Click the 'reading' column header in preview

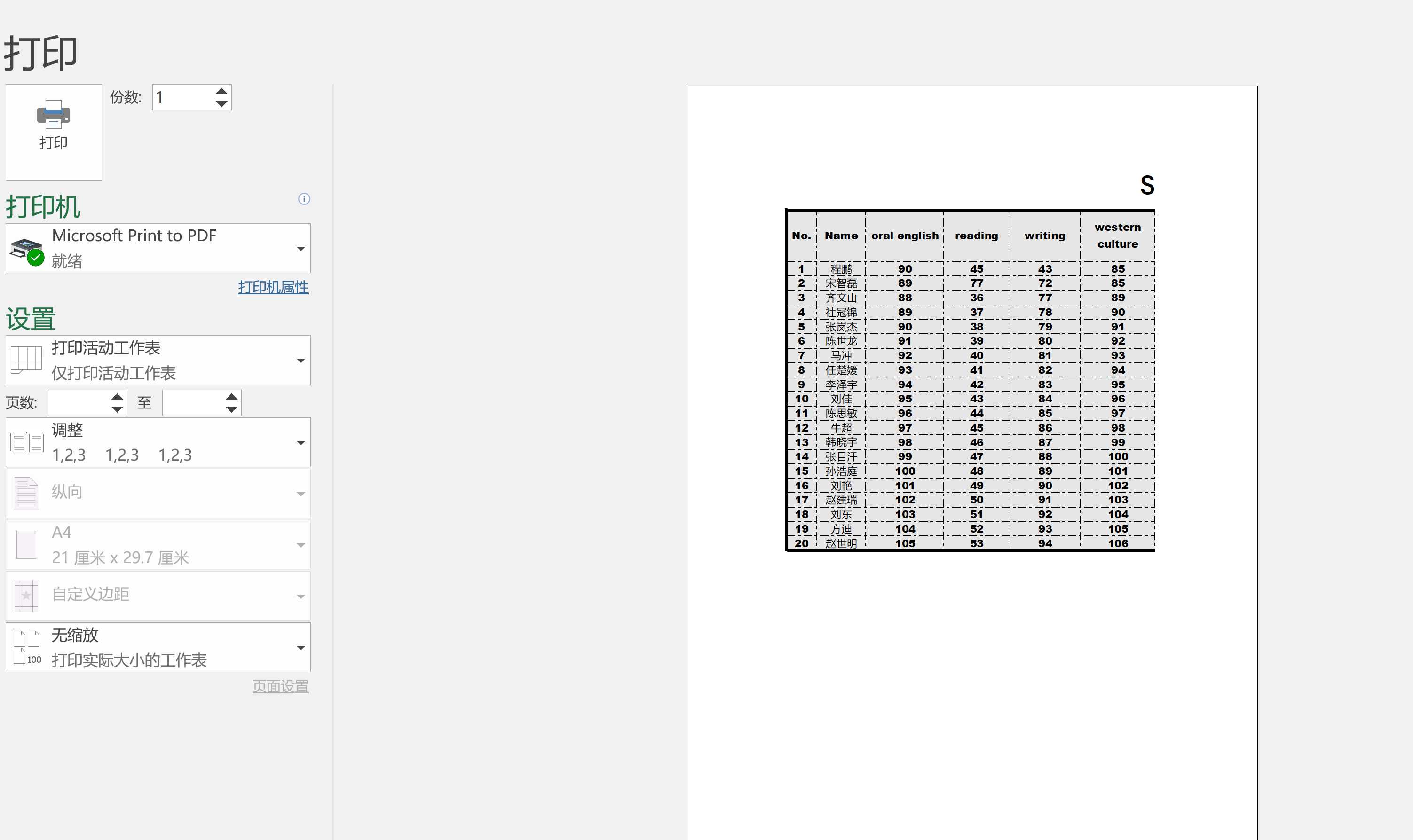(977, 236)
